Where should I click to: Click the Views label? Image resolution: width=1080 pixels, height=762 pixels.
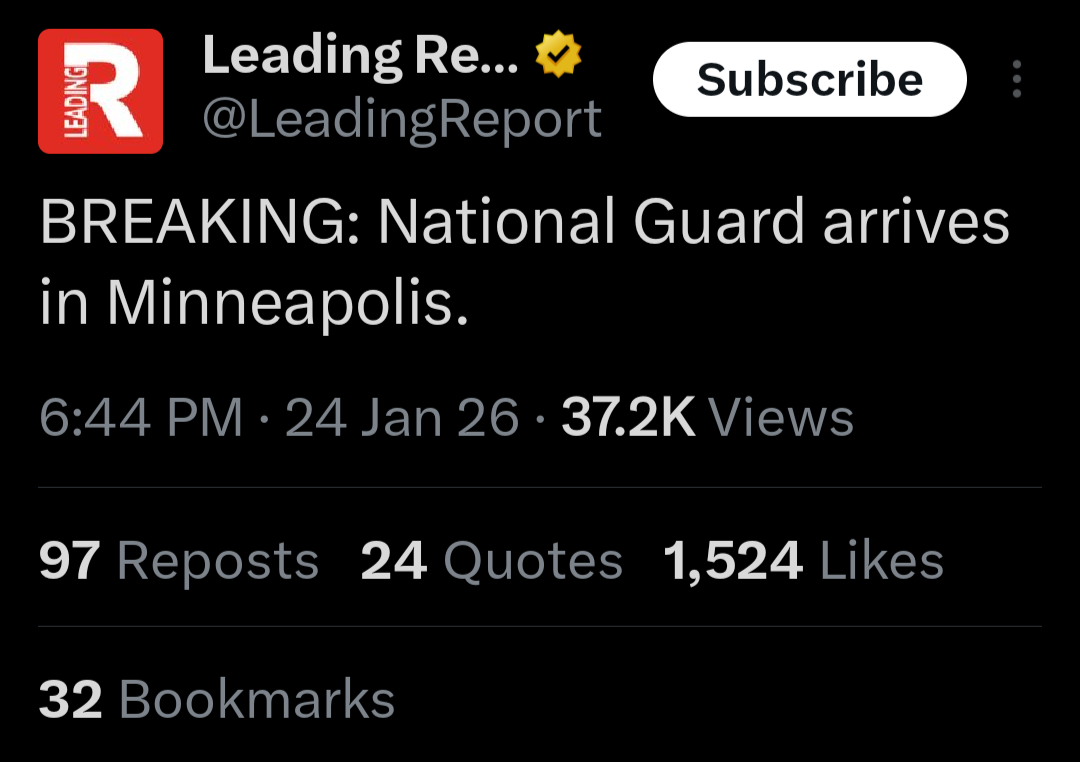click(x=782, y=418)
